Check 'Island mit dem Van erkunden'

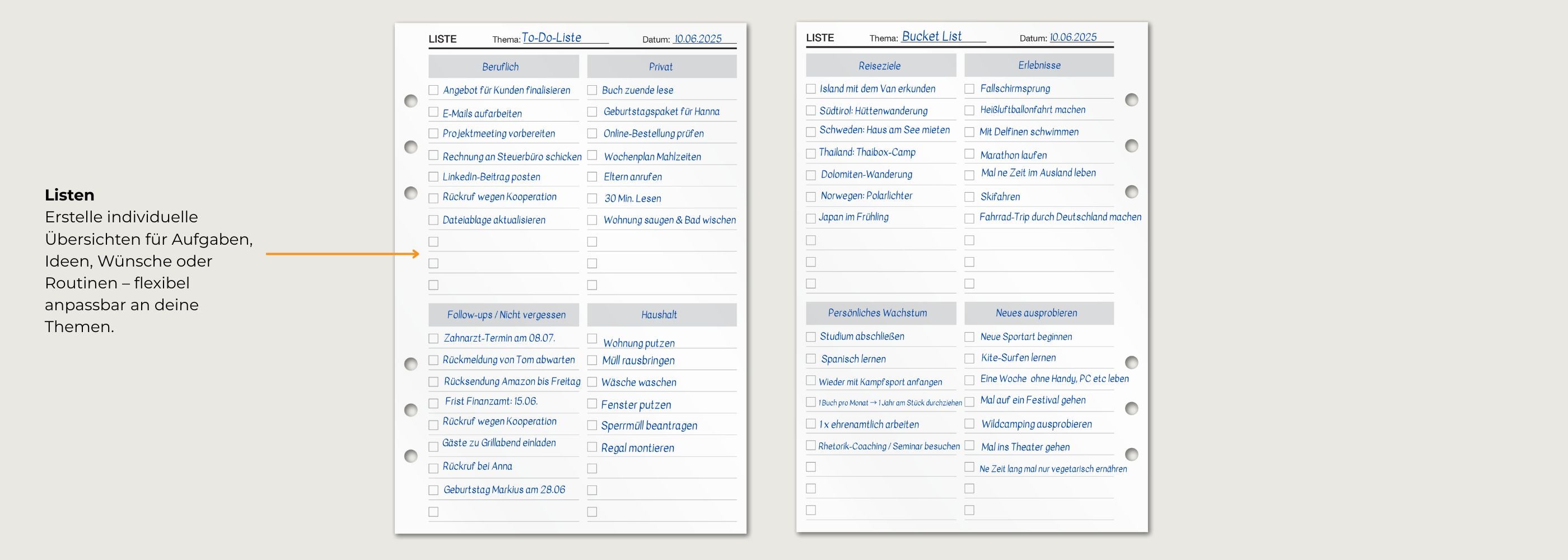[811, 89]
